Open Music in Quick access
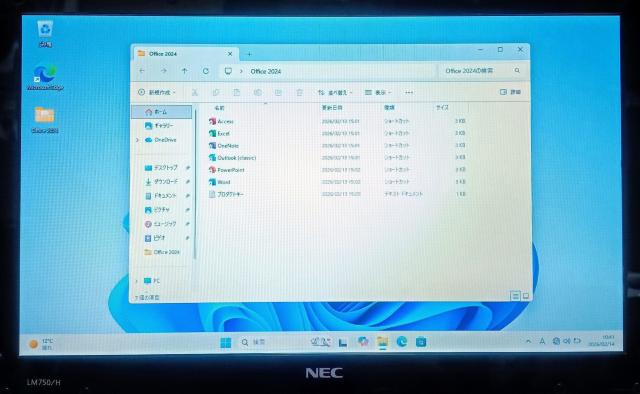The width and height of the screenshot is (640, 394). tap(162, 224)
